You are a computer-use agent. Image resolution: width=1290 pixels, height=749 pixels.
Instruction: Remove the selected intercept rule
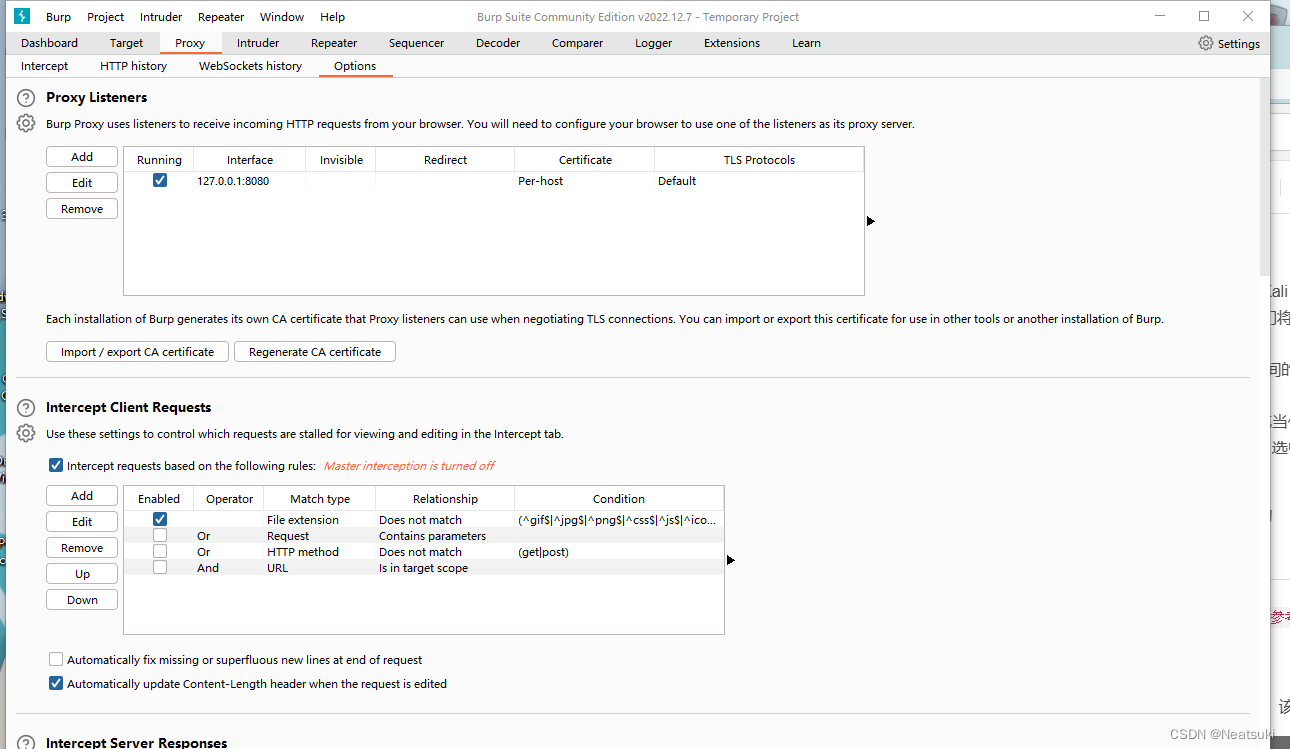click(x=82, y=548)
